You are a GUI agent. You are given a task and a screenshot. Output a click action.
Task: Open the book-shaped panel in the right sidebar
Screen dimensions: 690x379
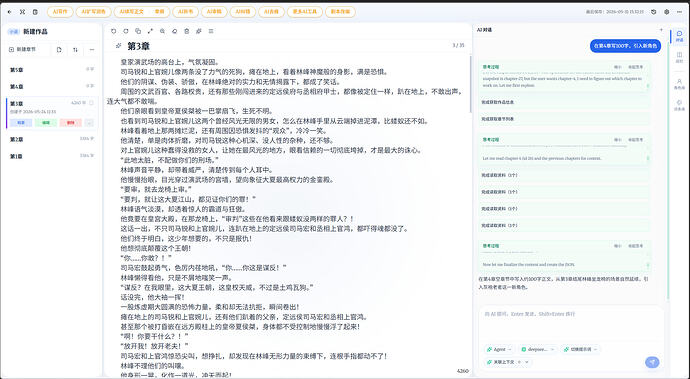679,57
